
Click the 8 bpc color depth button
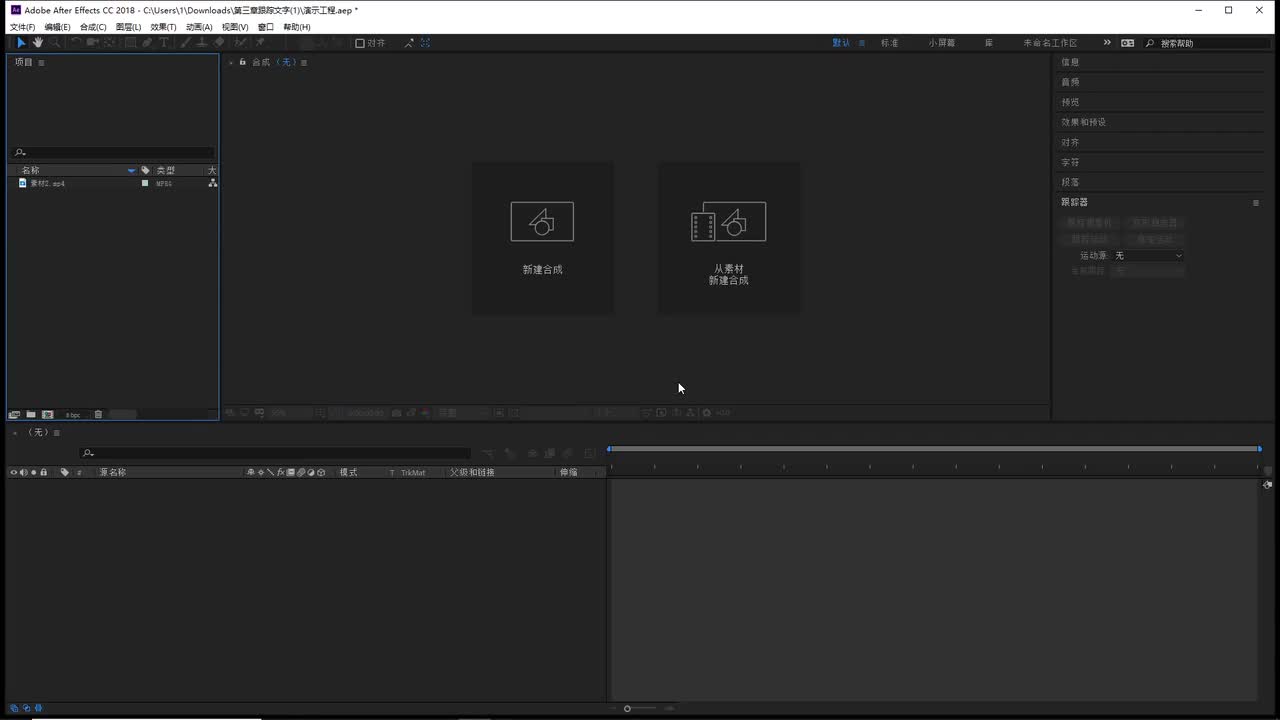pyautogui.click(x=73, y=415)
